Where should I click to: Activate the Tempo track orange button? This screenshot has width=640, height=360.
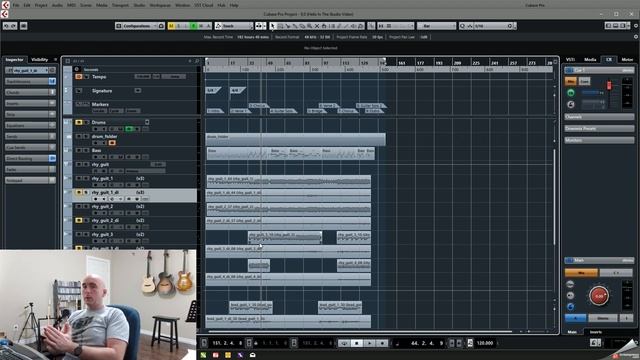pos(79,77)
